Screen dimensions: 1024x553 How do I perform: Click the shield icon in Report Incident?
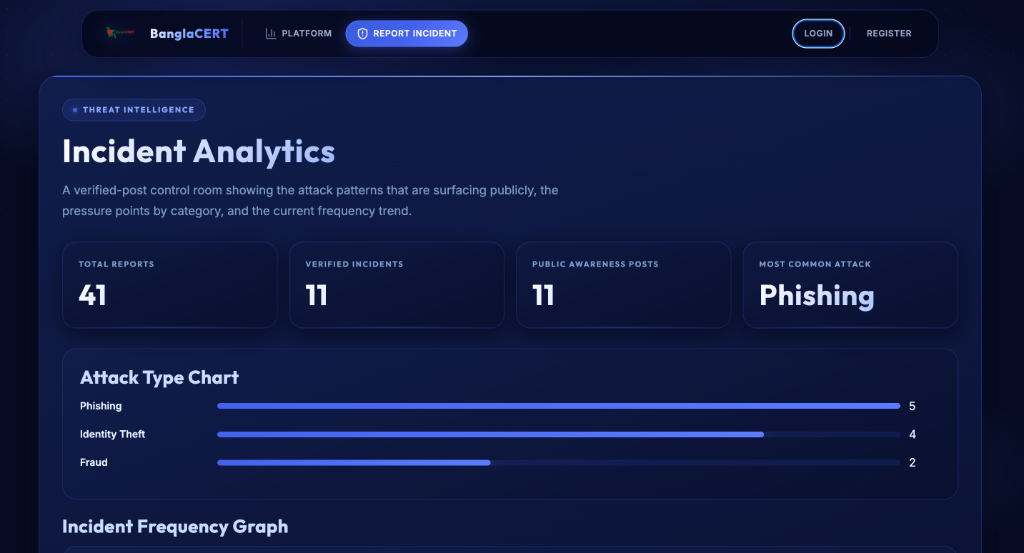[362, 33]
